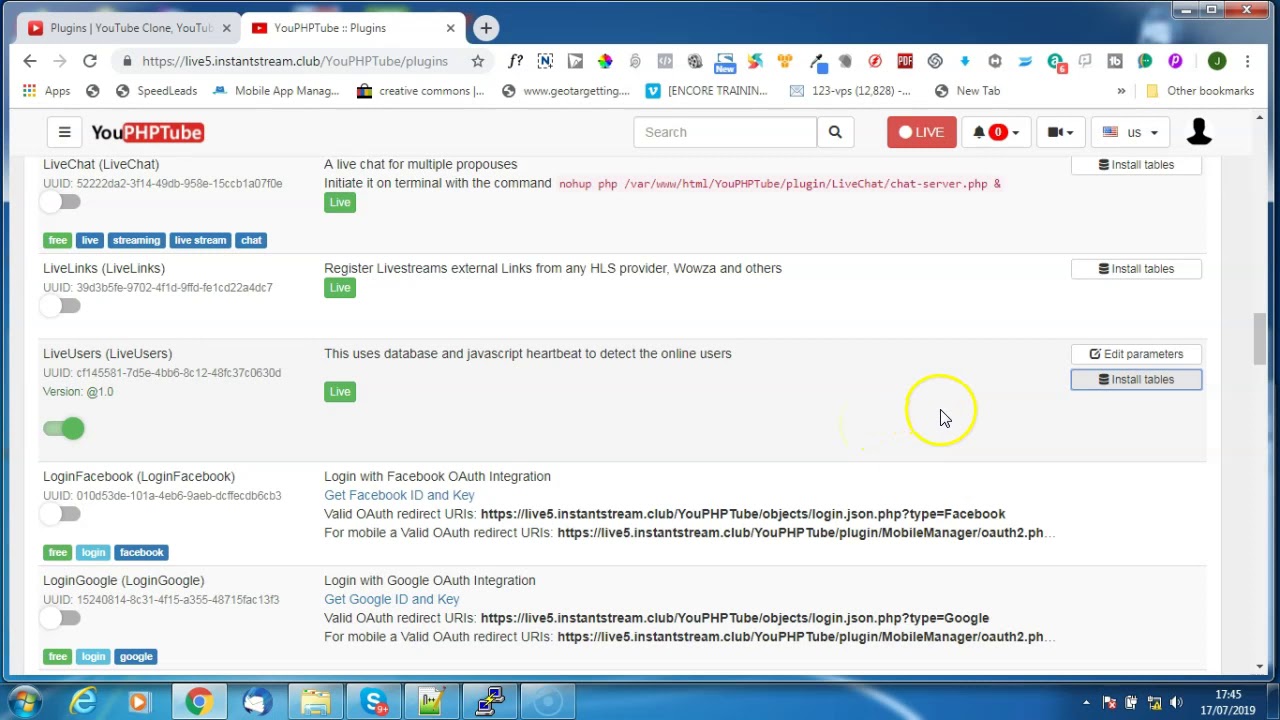Open the SpeedLeads bookmark
This screenshot has width=1280, height=720.
pyautogui.click(x=156, y=91)
